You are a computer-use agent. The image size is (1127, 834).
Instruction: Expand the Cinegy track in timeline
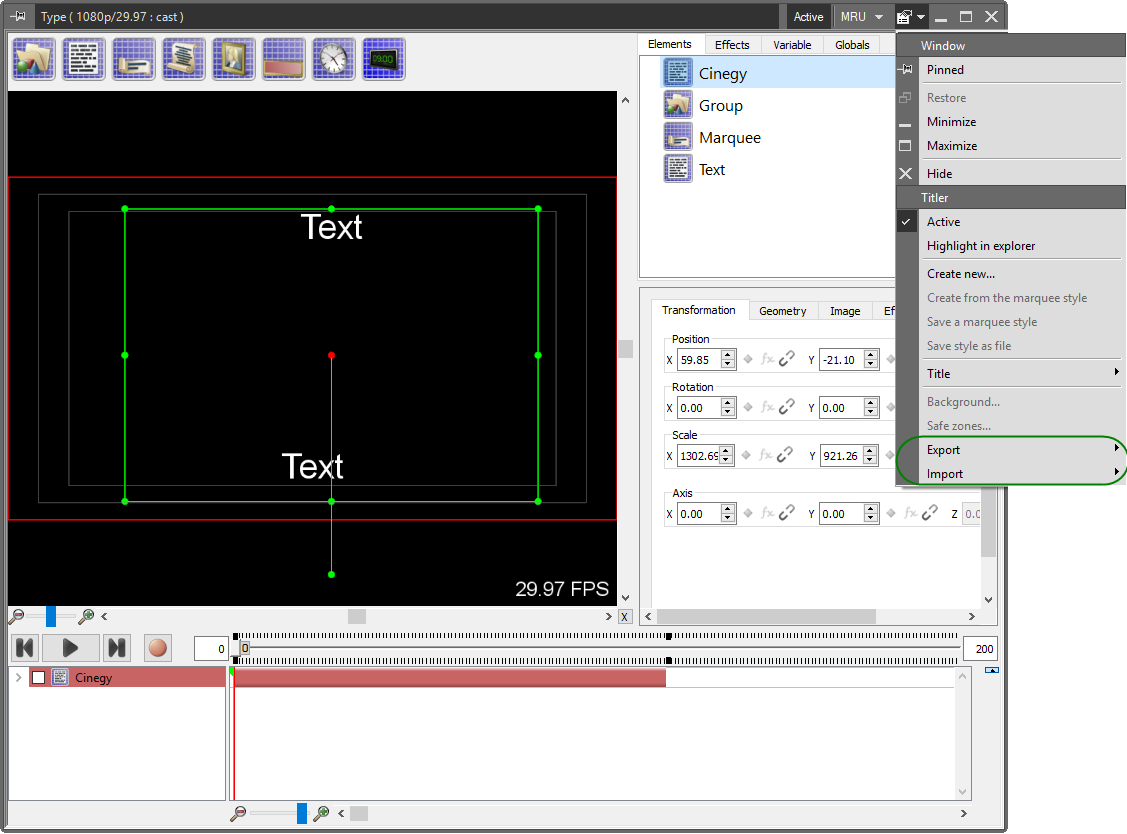19,677
